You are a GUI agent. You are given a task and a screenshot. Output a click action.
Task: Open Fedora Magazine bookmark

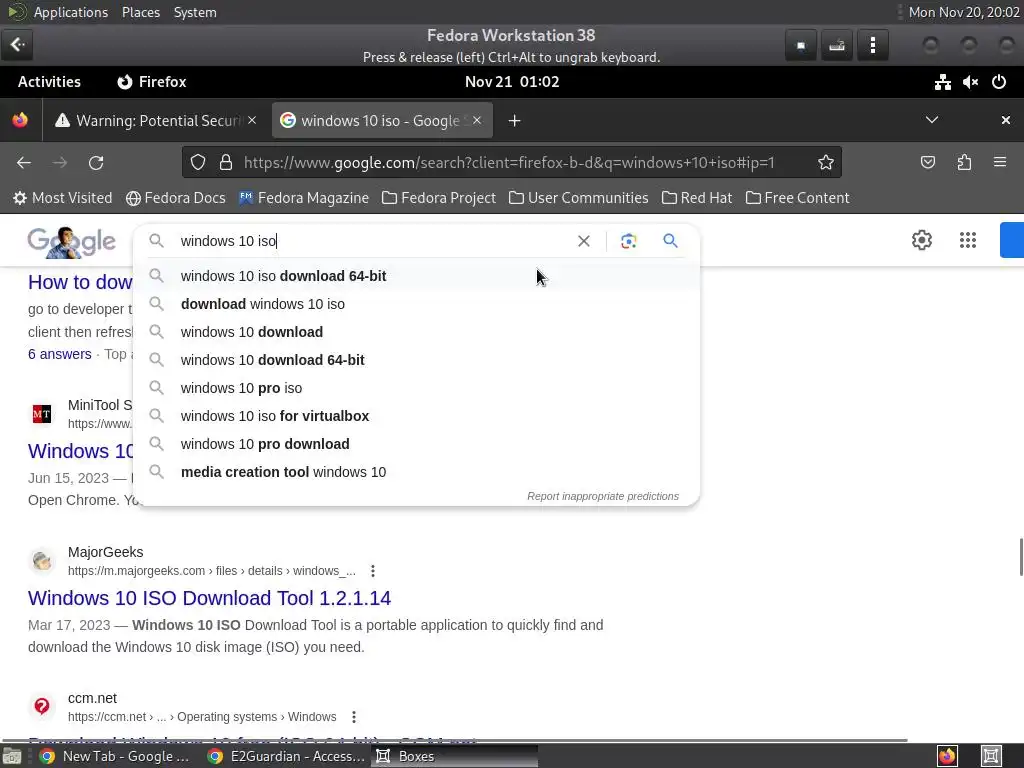(304, 198)
